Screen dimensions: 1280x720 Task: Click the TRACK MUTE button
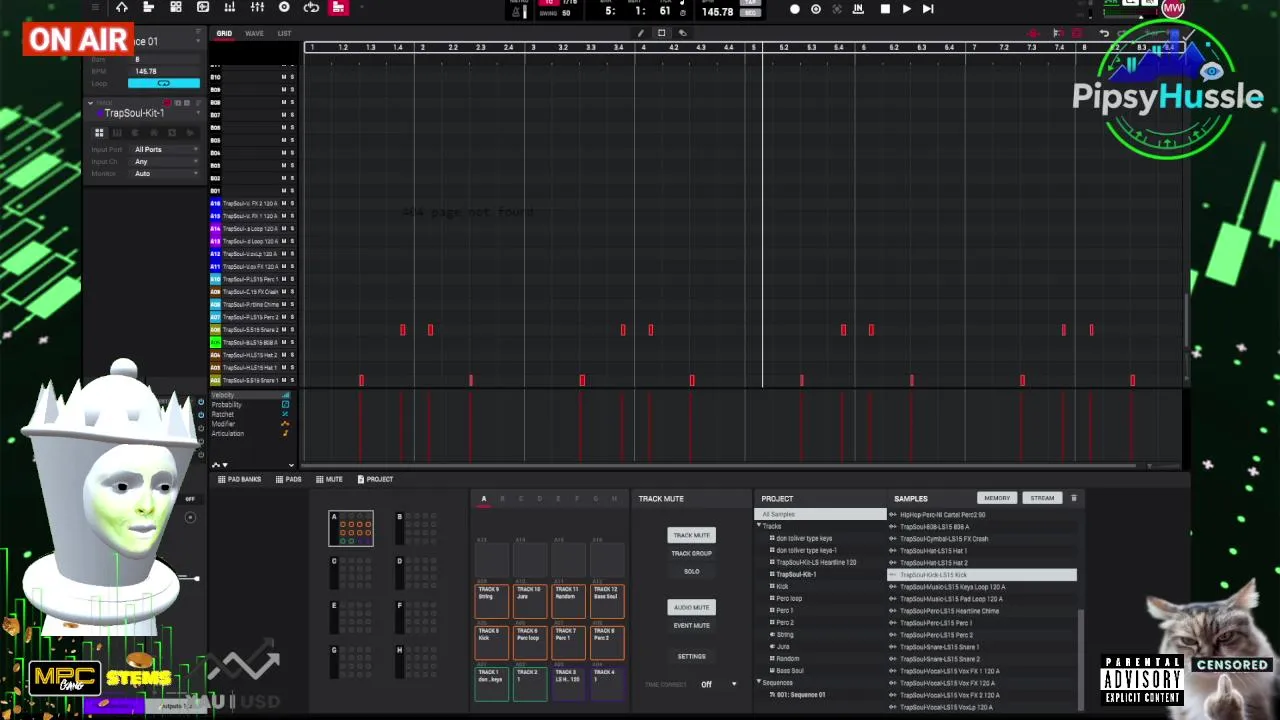[691, 535]
